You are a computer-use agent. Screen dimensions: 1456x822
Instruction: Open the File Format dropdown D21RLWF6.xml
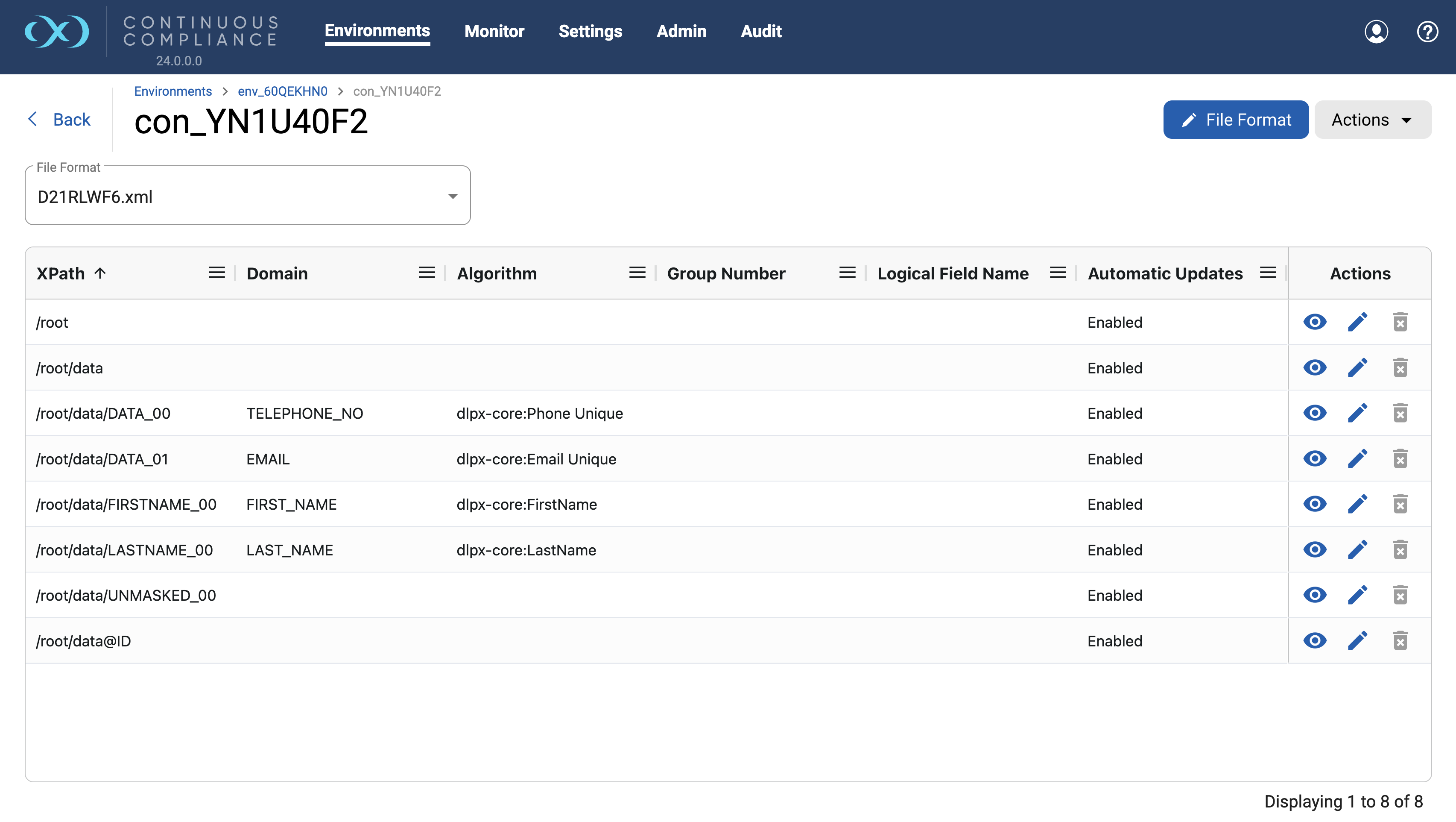pyautogui.click(x=248, y=196)
